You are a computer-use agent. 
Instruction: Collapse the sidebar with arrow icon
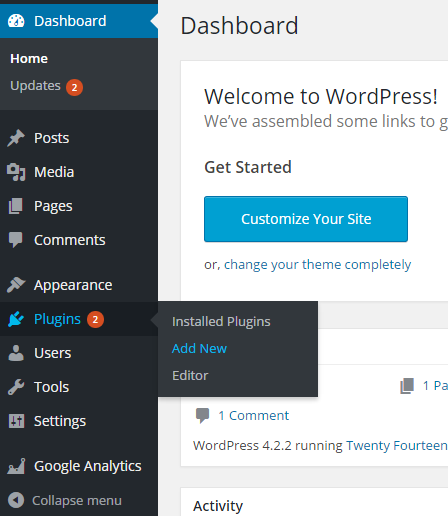(16, 500)
